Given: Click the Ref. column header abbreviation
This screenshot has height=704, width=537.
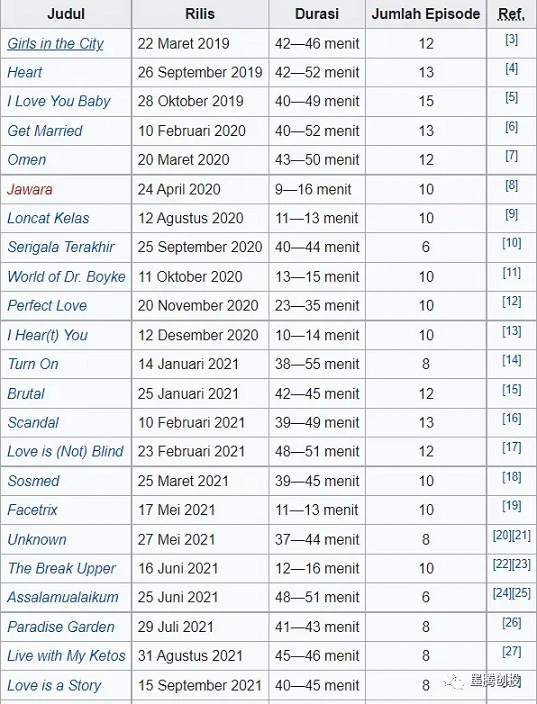Looking at the screenshot, I should point(511,15).
